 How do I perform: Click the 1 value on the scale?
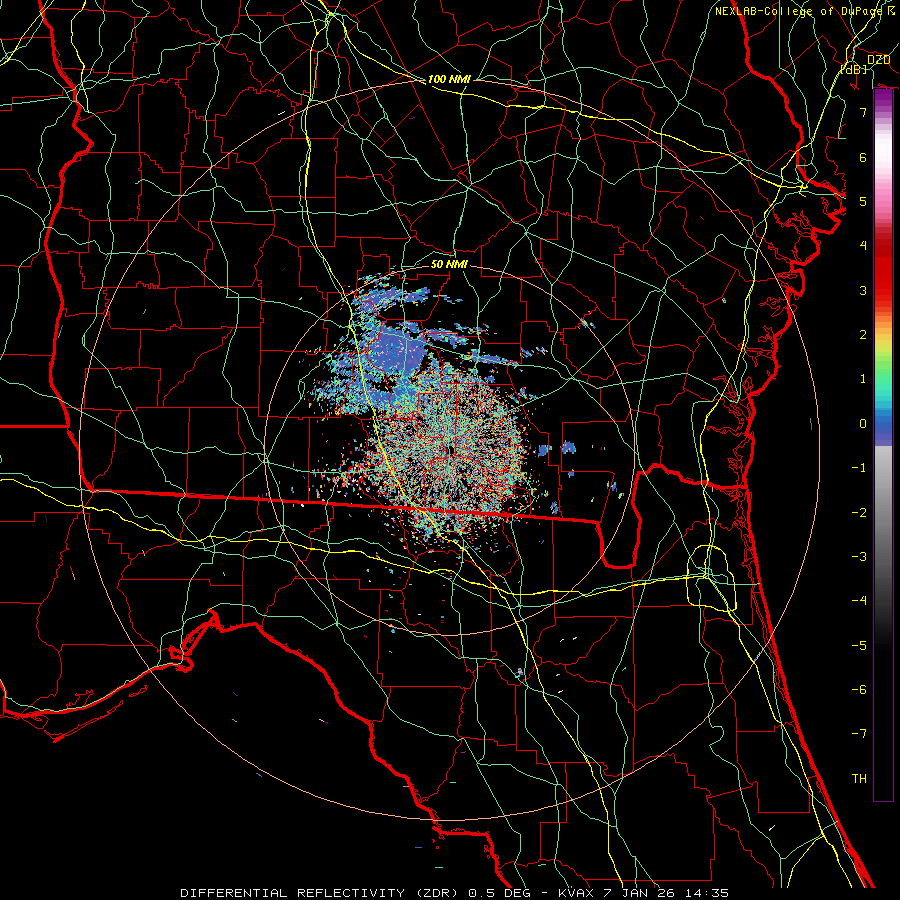tap(863, 379)
